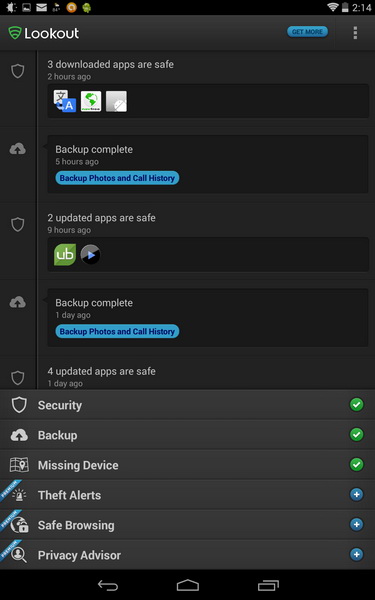Open the green ub app icon
375x600 pixels.
65,255
